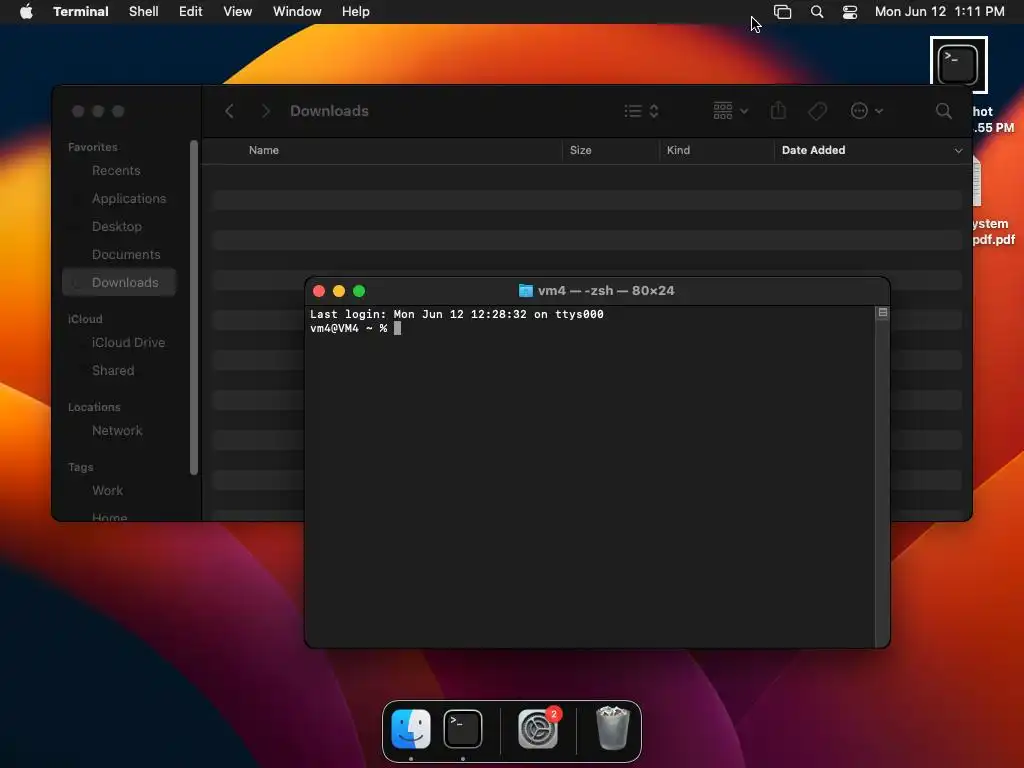Select iCloud Drive in Finder sidebar

pyautogui.click(x=128, y=342)
